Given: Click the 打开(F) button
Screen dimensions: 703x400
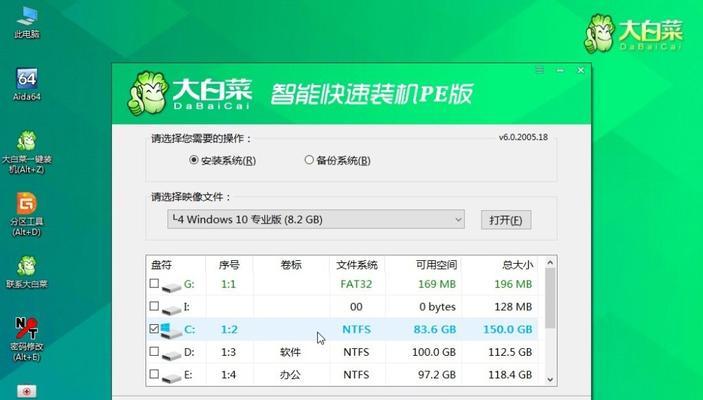Looking at the screenshot, I should (506, 220).
